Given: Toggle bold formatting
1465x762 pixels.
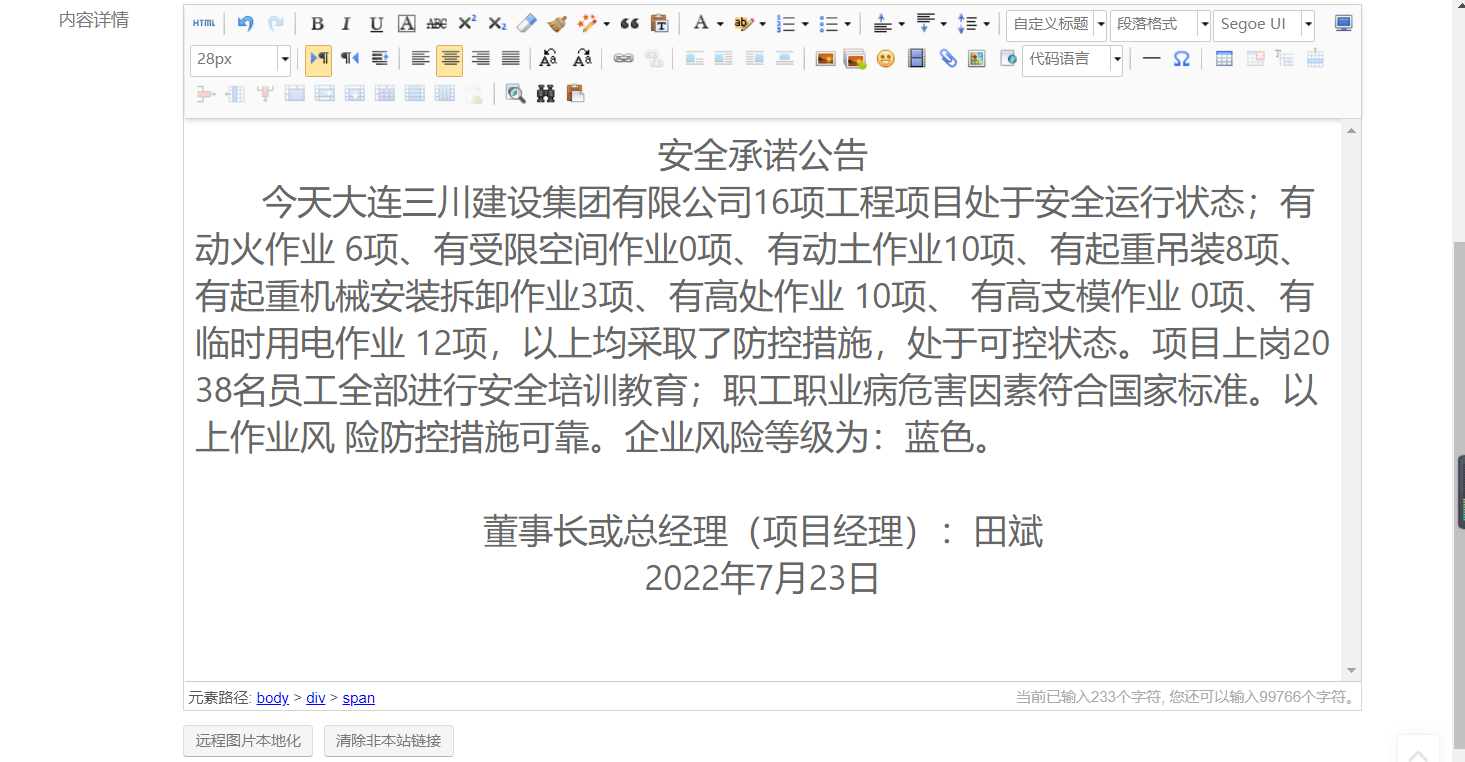Looking at the screenshot, I should pos(317,24).
